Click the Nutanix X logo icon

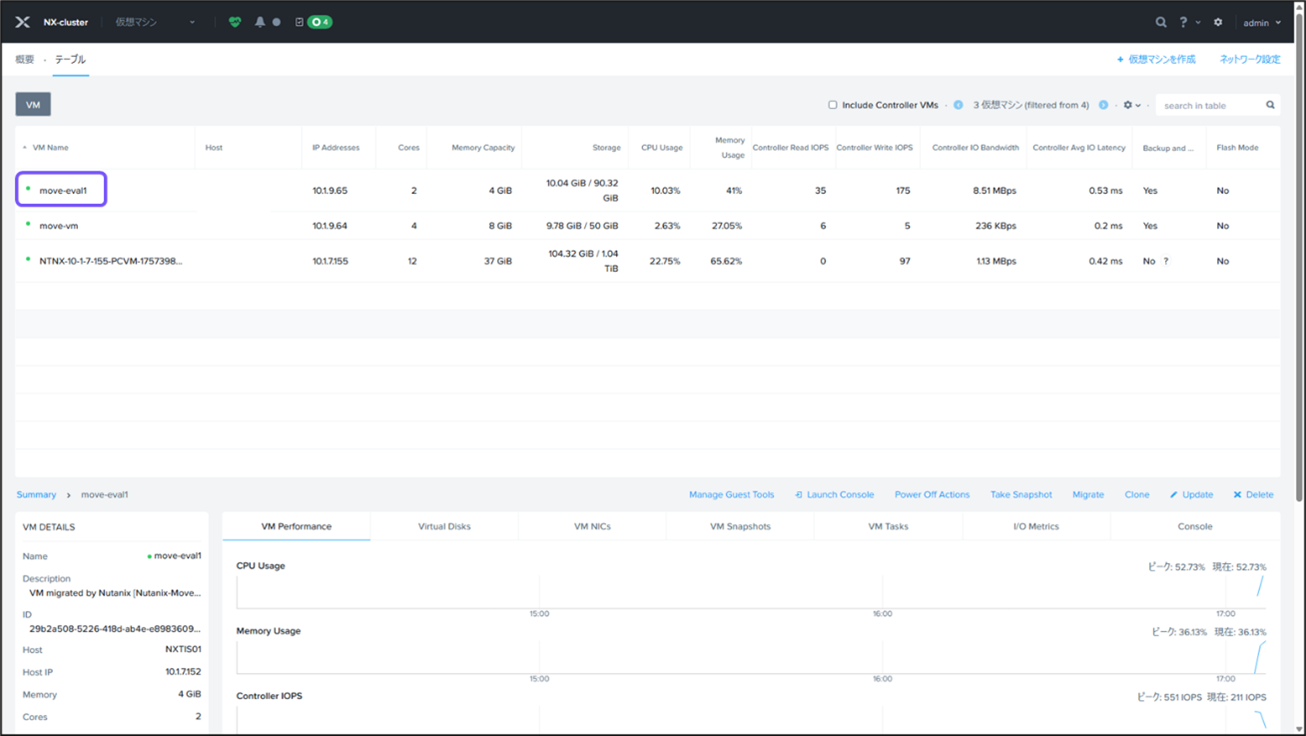pos(22,22)
